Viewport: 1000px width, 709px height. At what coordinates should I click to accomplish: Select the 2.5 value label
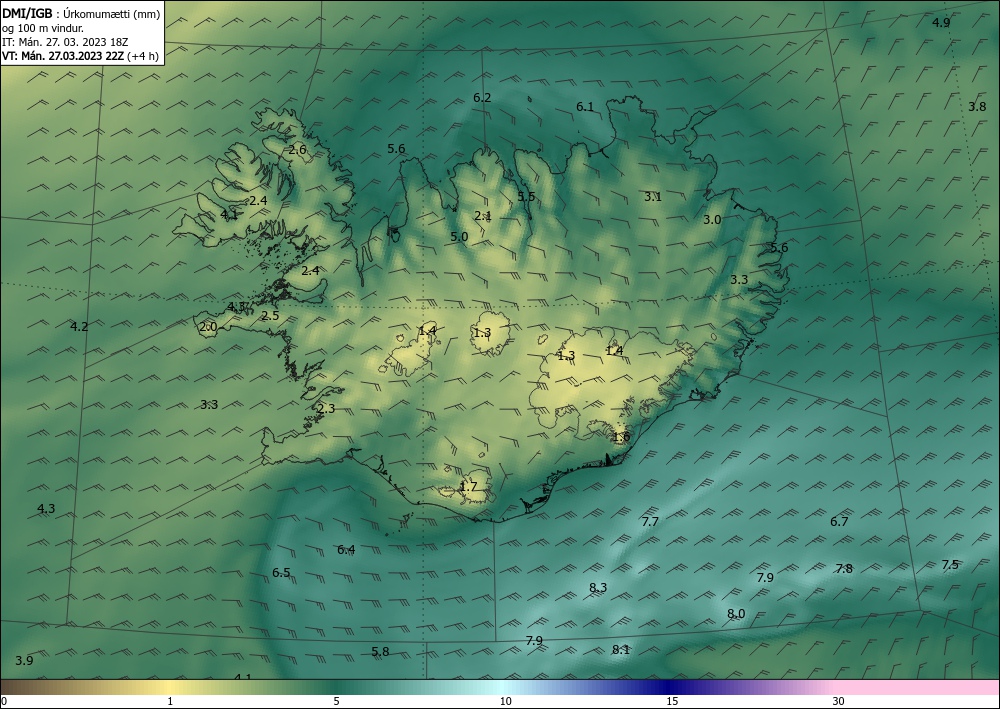tap(270, 316)
